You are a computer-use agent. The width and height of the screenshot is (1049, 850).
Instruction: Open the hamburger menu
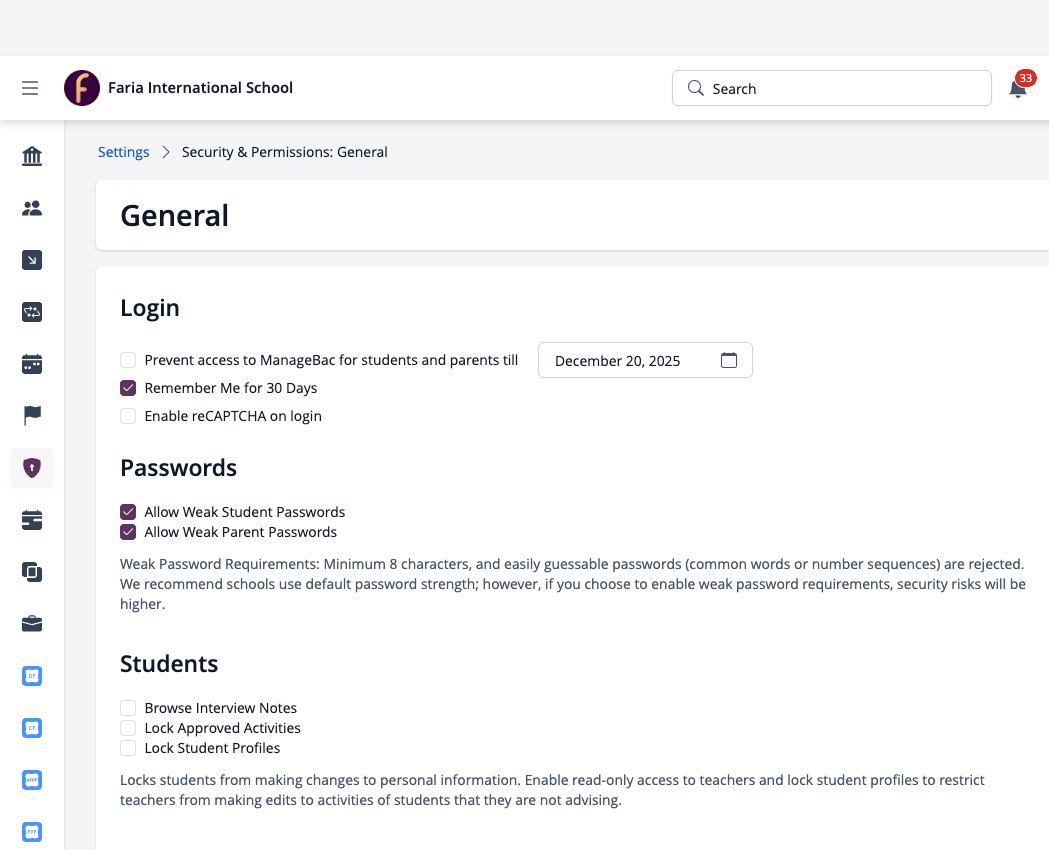(x=29, y=88)
